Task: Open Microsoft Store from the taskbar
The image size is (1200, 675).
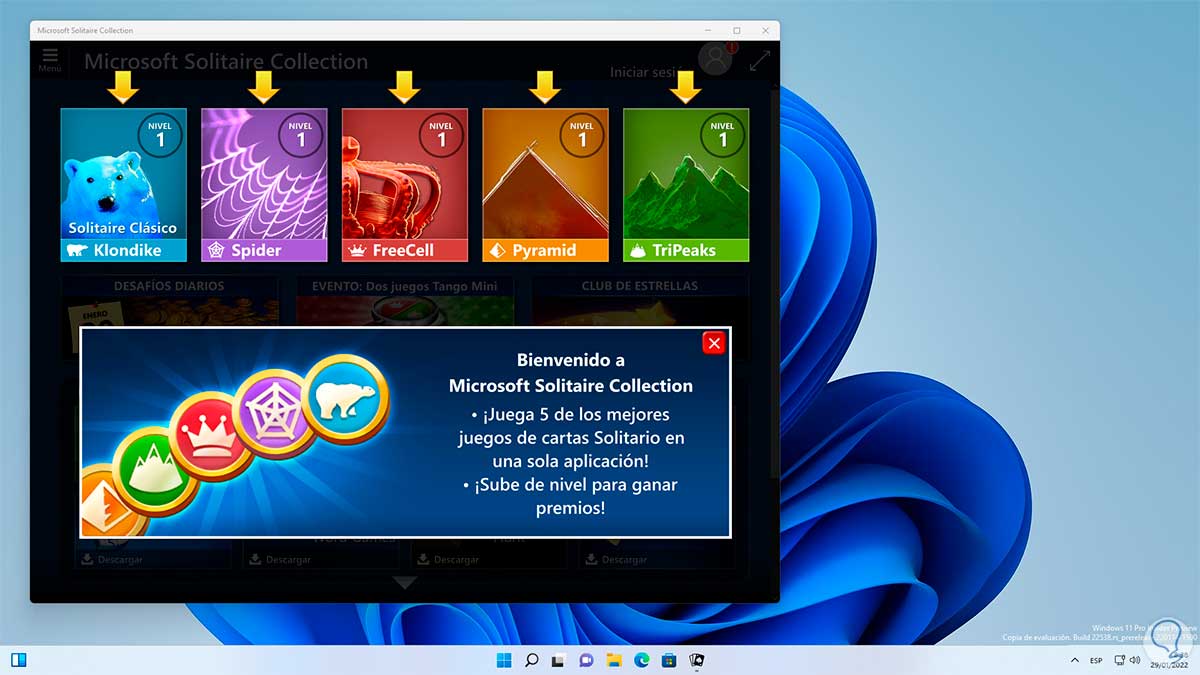Action: tap(669, 660)
